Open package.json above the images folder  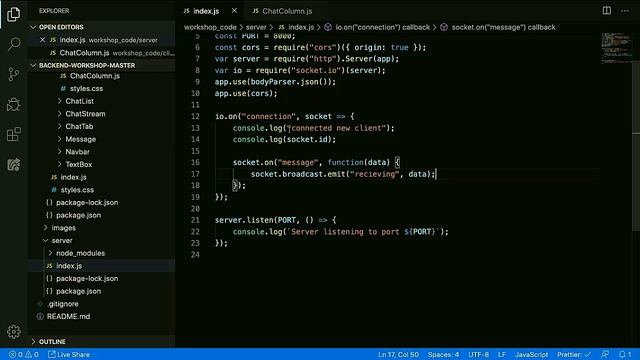78,215
